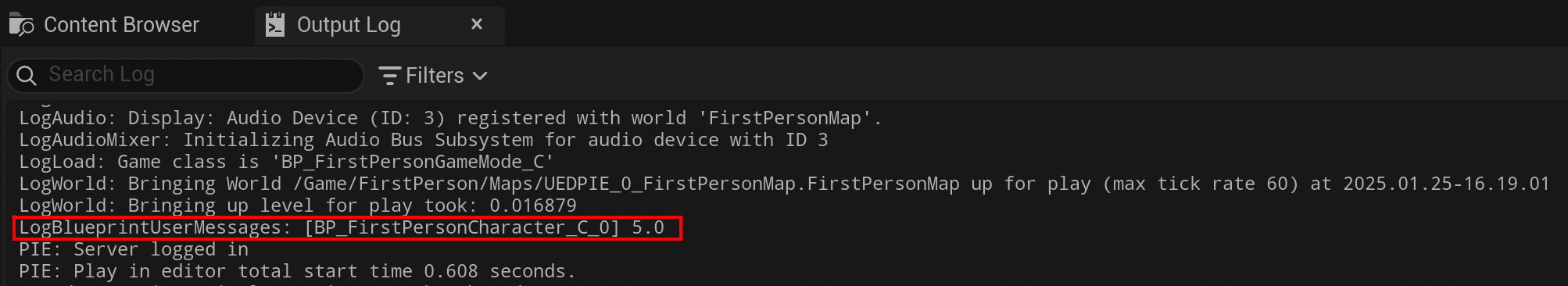
Task: Open the Filters dropdown
Action: [x=434, y=76]
